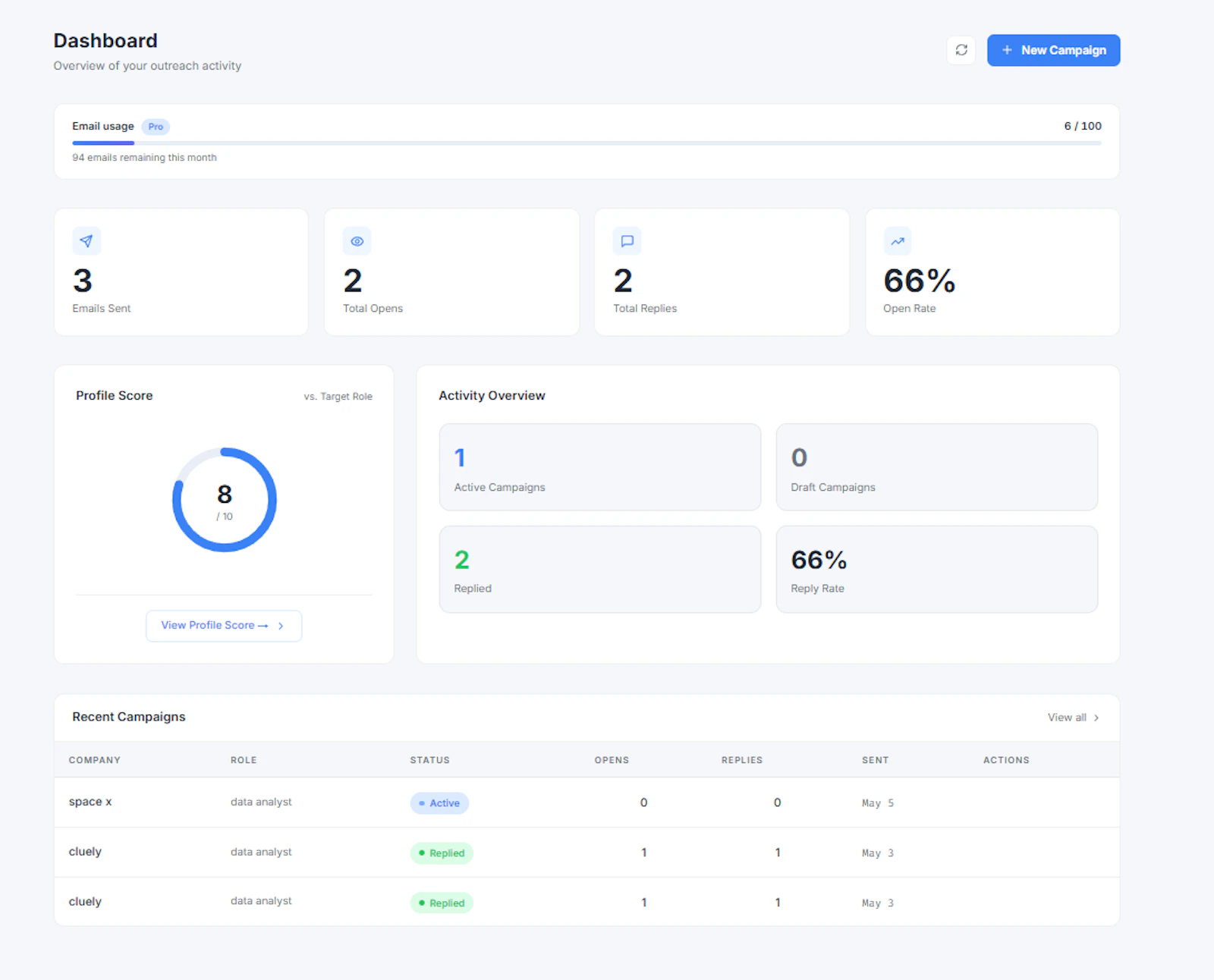Click the Pro plan badge
Viewport: 1214px width, 980px height.
coord(156,127)
